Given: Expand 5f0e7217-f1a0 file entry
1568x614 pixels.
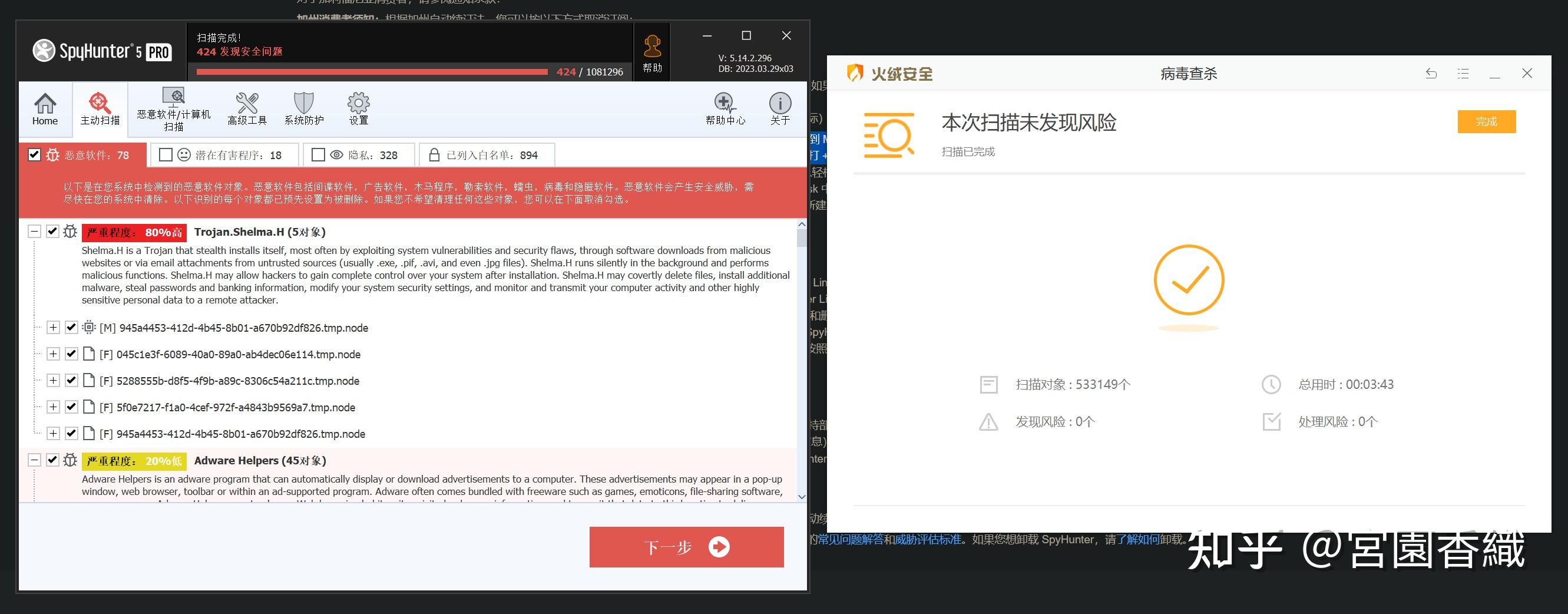Looking at the screenshot, I should pos(53,407).
